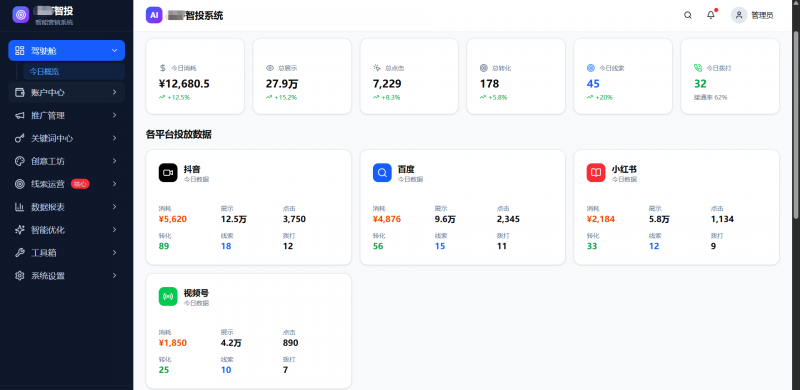Click the 27.9万 impressions value

pyautogui.click(x=282, y=84)
